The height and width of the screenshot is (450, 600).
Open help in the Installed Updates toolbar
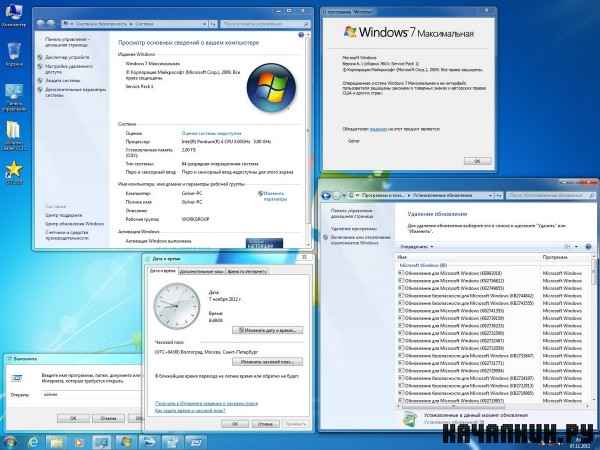[x=589, y=246]
